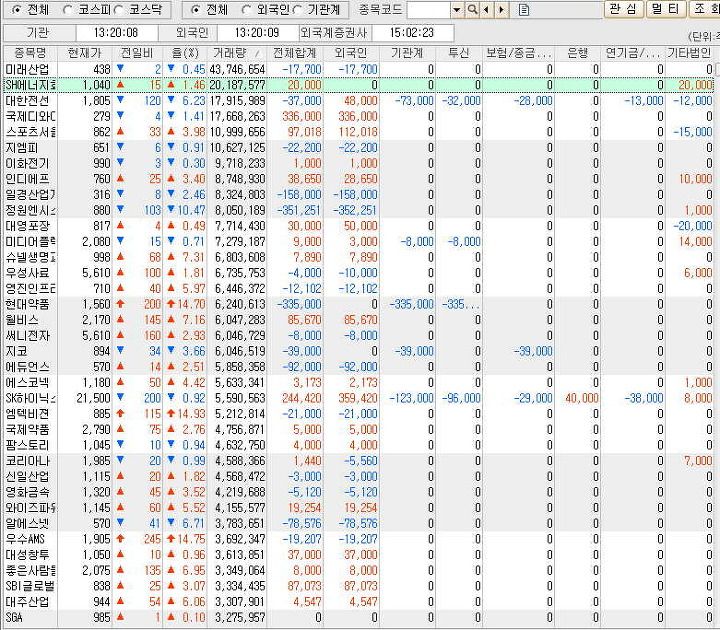720x630 pixels.
Task: Sort by 전체합계 column header
Action: tap(295, 53)
